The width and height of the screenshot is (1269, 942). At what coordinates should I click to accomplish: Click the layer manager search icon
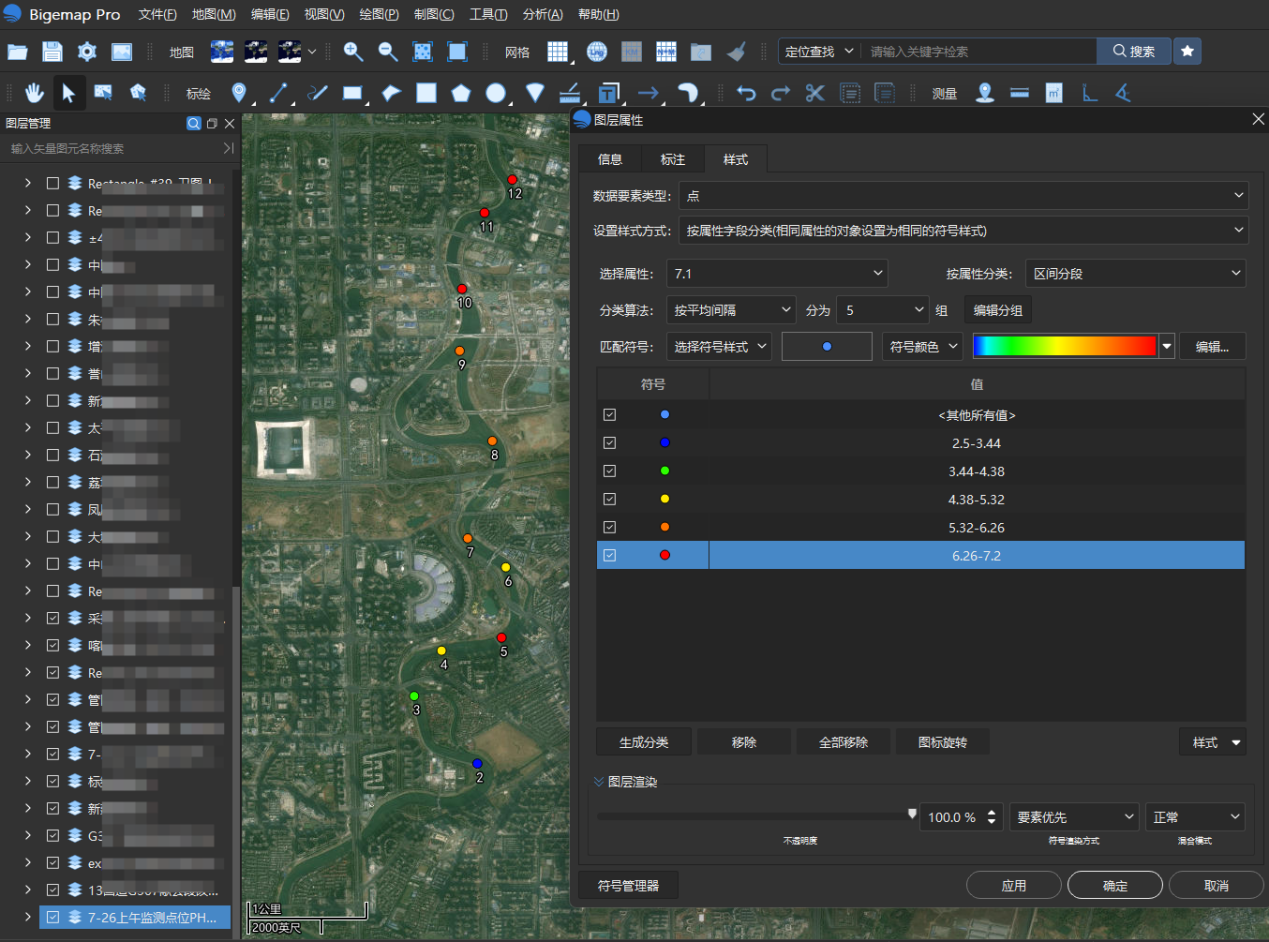pos(194,123)
